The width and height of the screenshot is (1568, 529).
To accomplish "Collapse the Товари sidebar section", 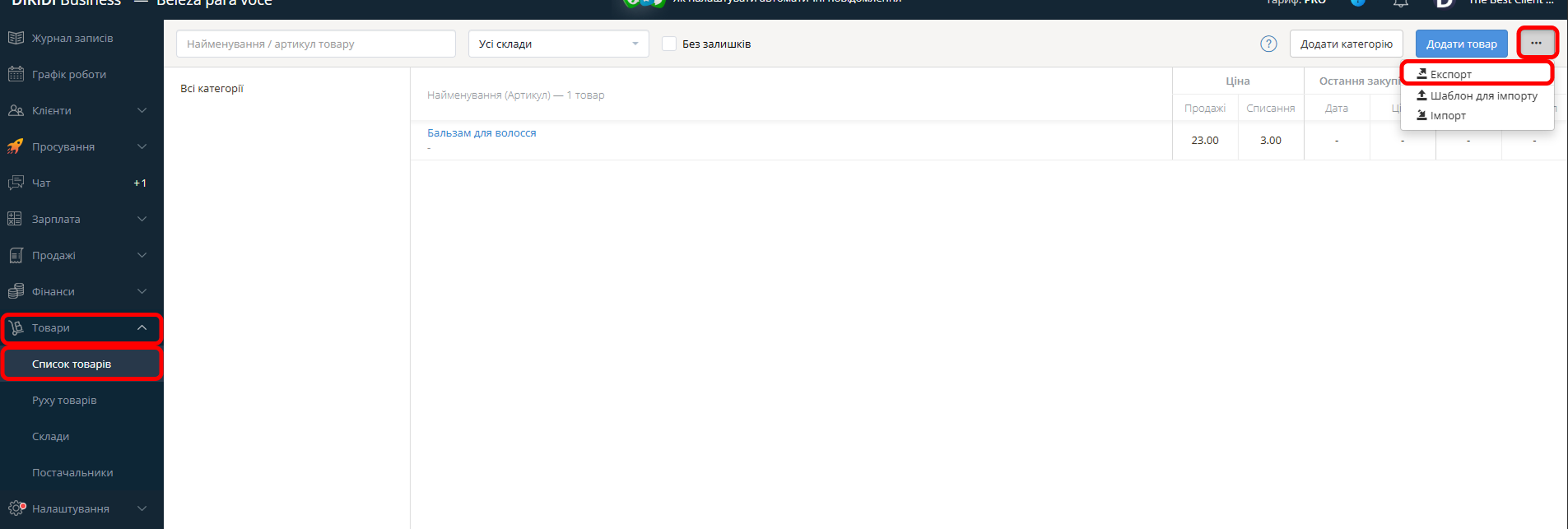I will (142, 327).
